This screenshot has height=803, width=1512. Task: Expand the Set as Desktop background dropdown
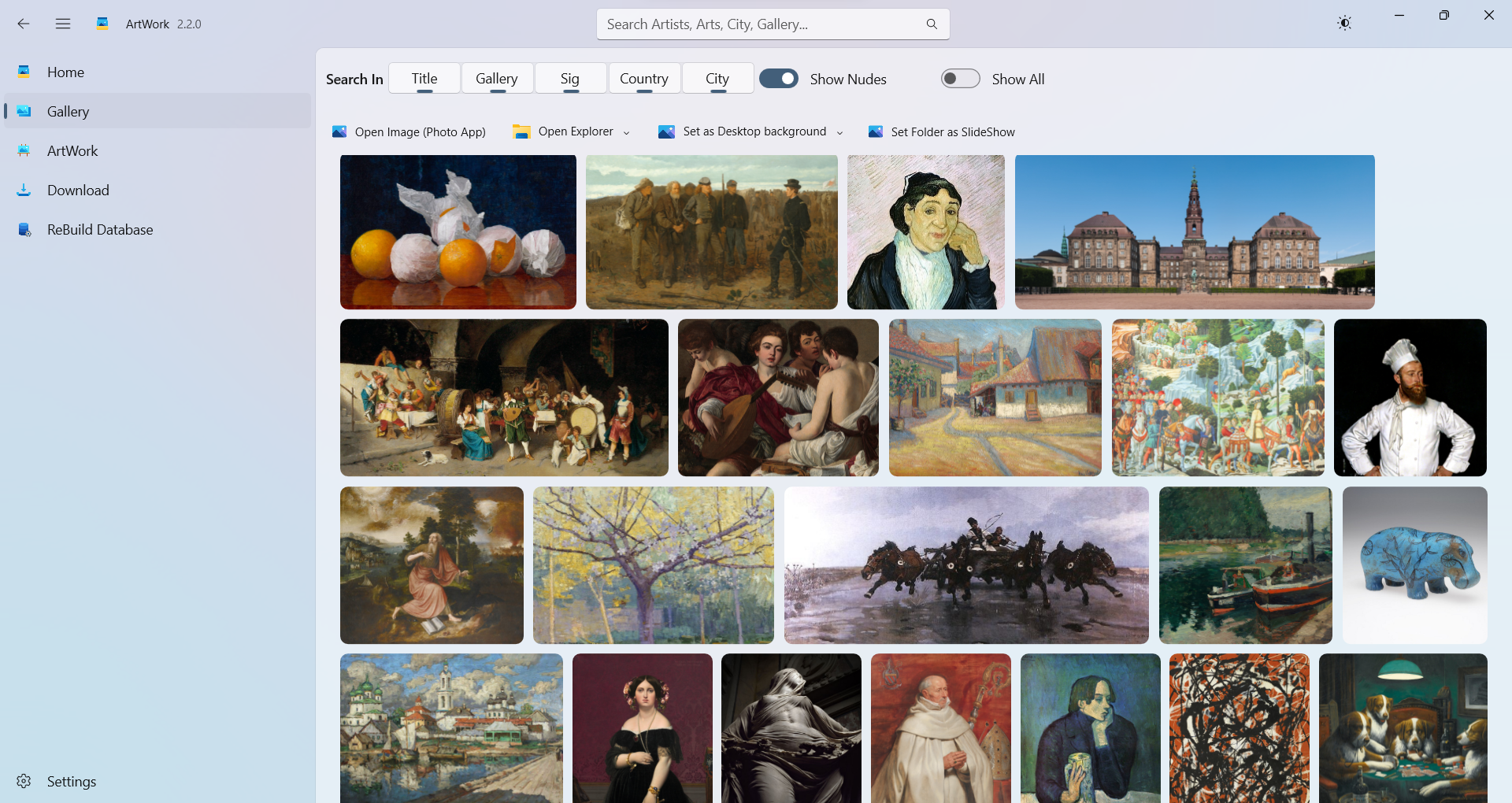click(x=839, y=132)
